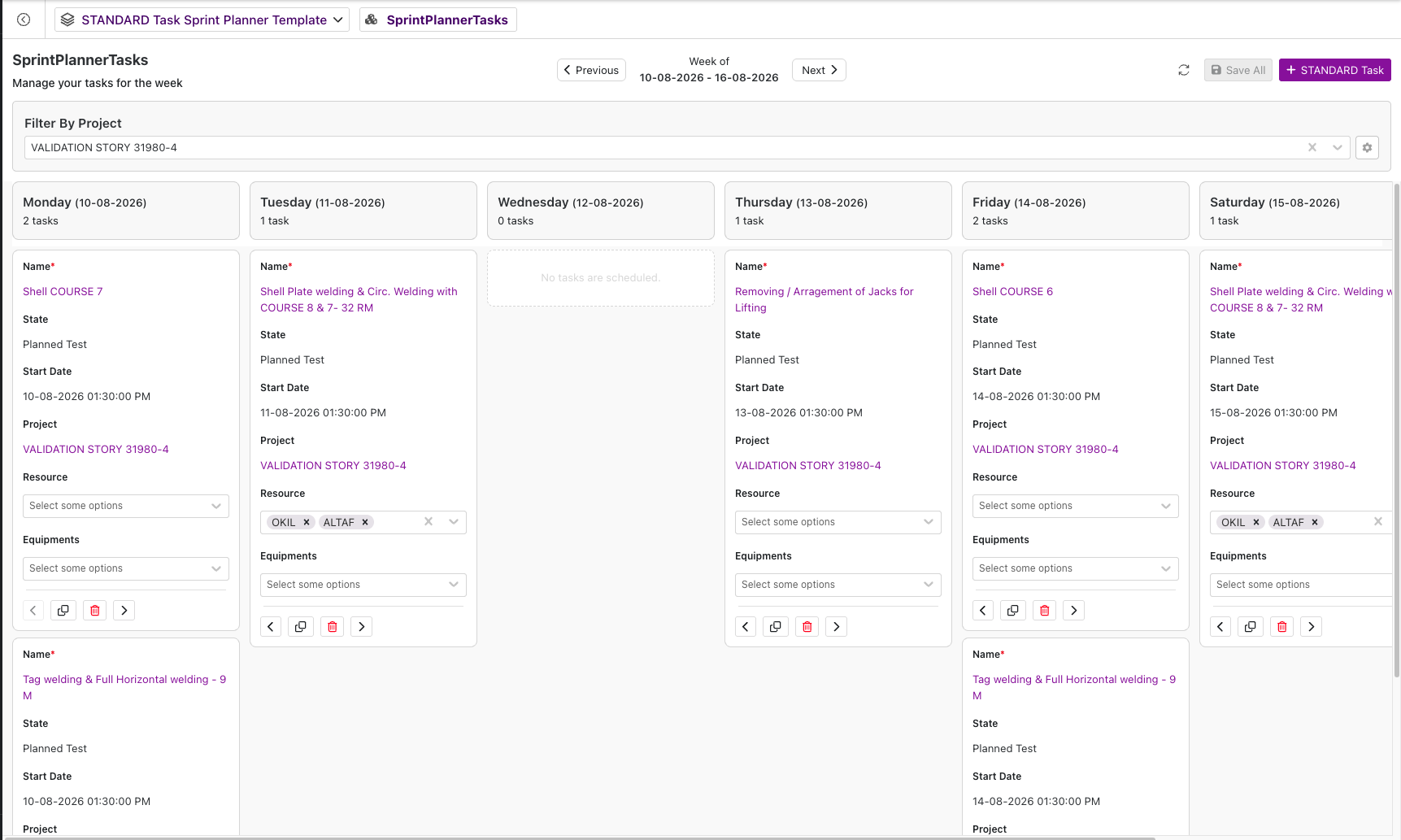Select the Friday (14-08-2026) column header
The height and width of the screenshot is (840, 1401).
click(x=1076, y=211)
